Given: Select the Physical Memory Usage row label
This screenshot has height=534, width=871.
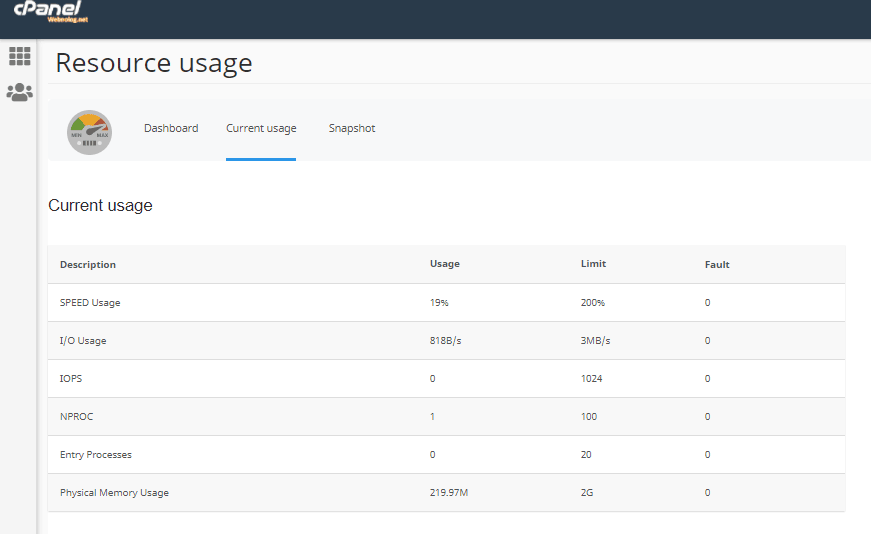Looking at the screenshot, I should [114, 493].
